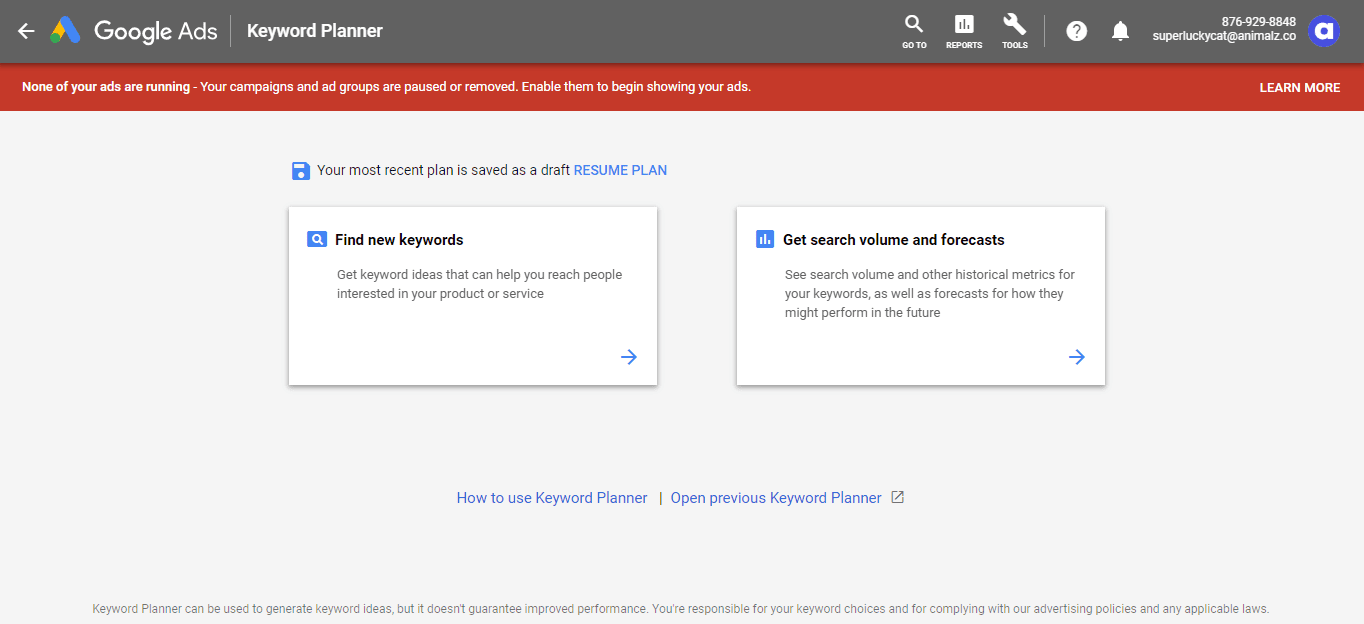Click 'None of your ads are running' text
This screenshot has height=624, width=1364.
[106, 87]
